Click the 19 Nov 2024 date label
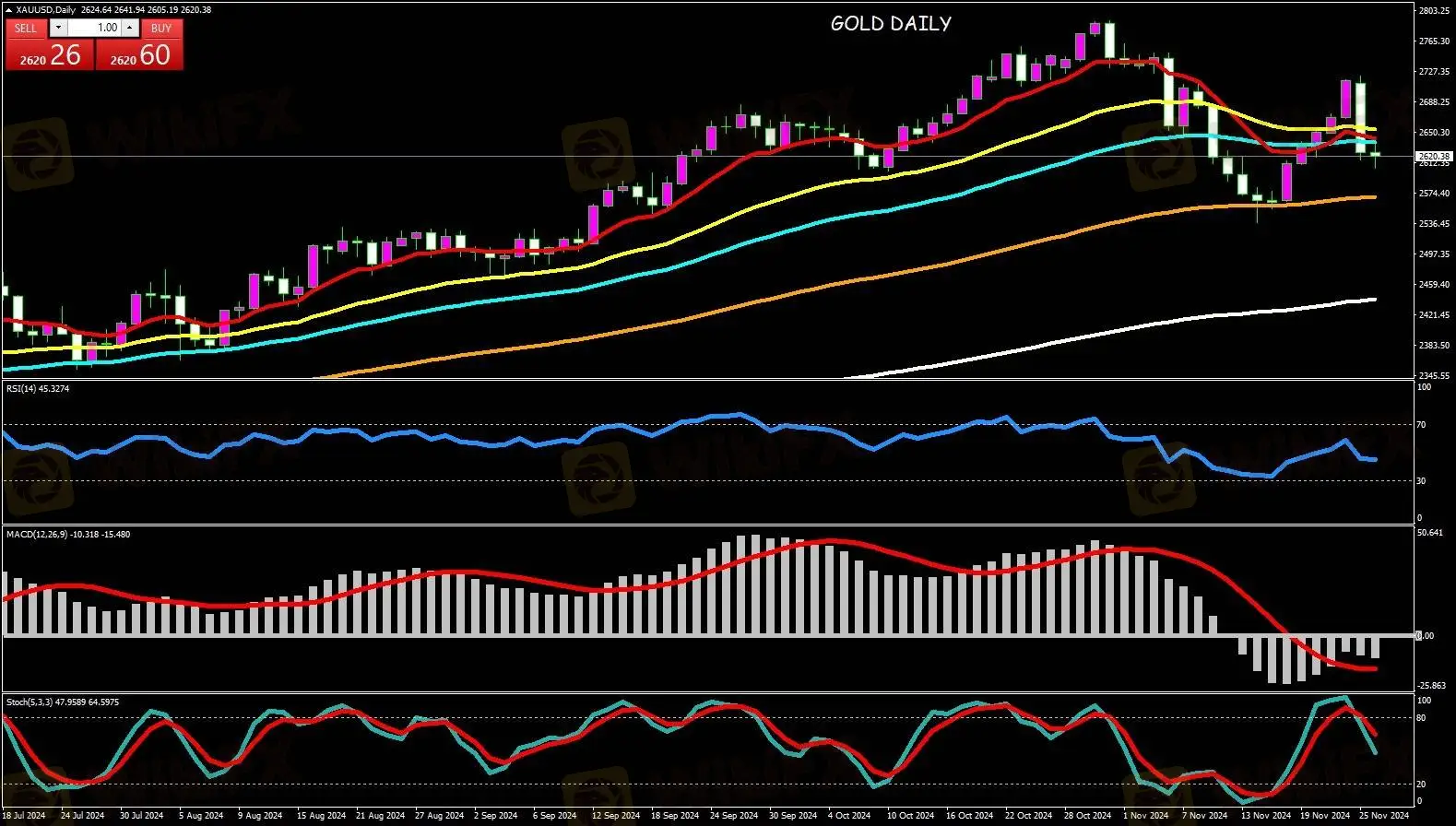This screenshot has height=826, width=1456. point(1324,816)
